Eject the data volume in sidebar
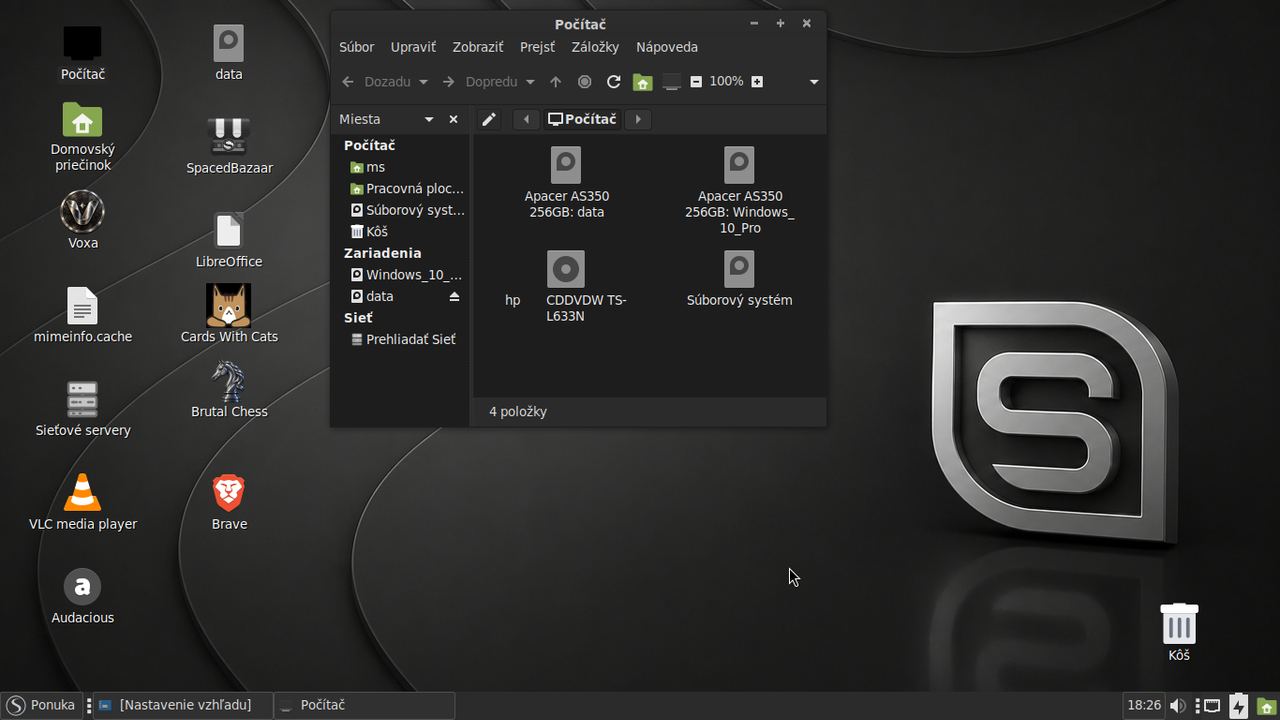Screen dimensions: 1280x720 point(454,296)
